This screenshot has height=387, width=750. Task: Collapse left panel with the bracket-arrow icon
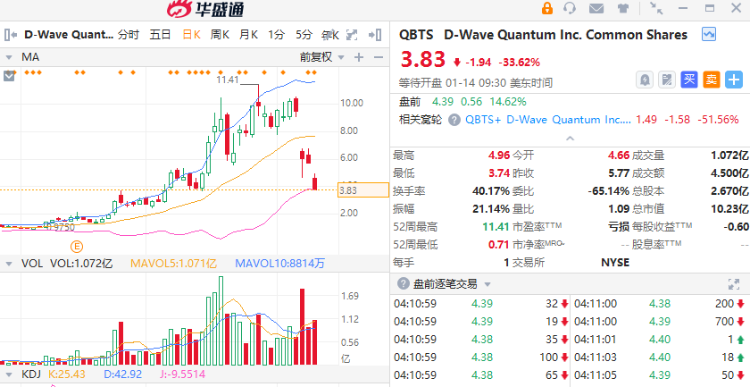11,34
